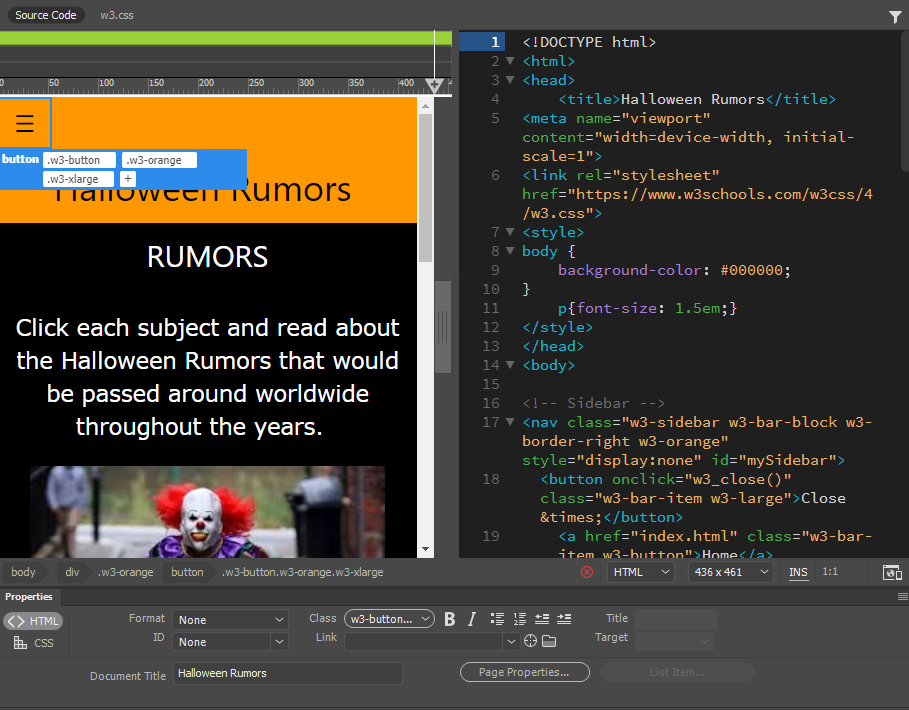
Task: Open the window size 436 x 461 dropdown
Action: (730, 572)
